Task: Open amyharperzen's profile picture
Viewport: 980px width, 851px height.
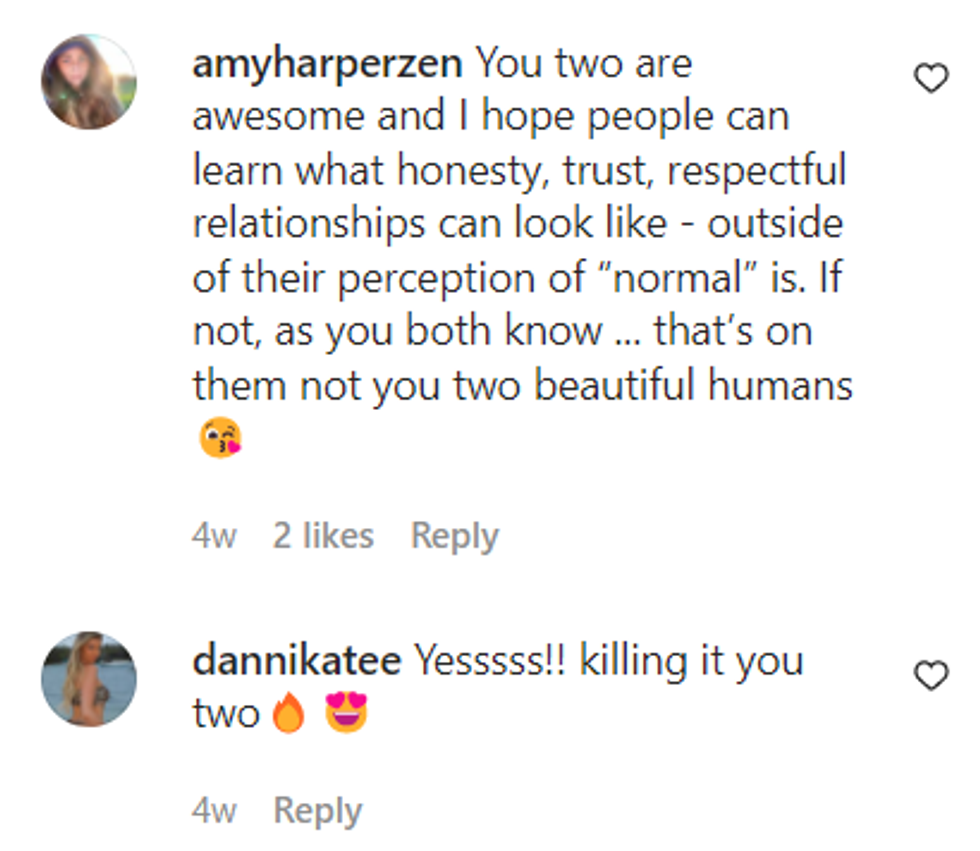Action: click(89, 82)
